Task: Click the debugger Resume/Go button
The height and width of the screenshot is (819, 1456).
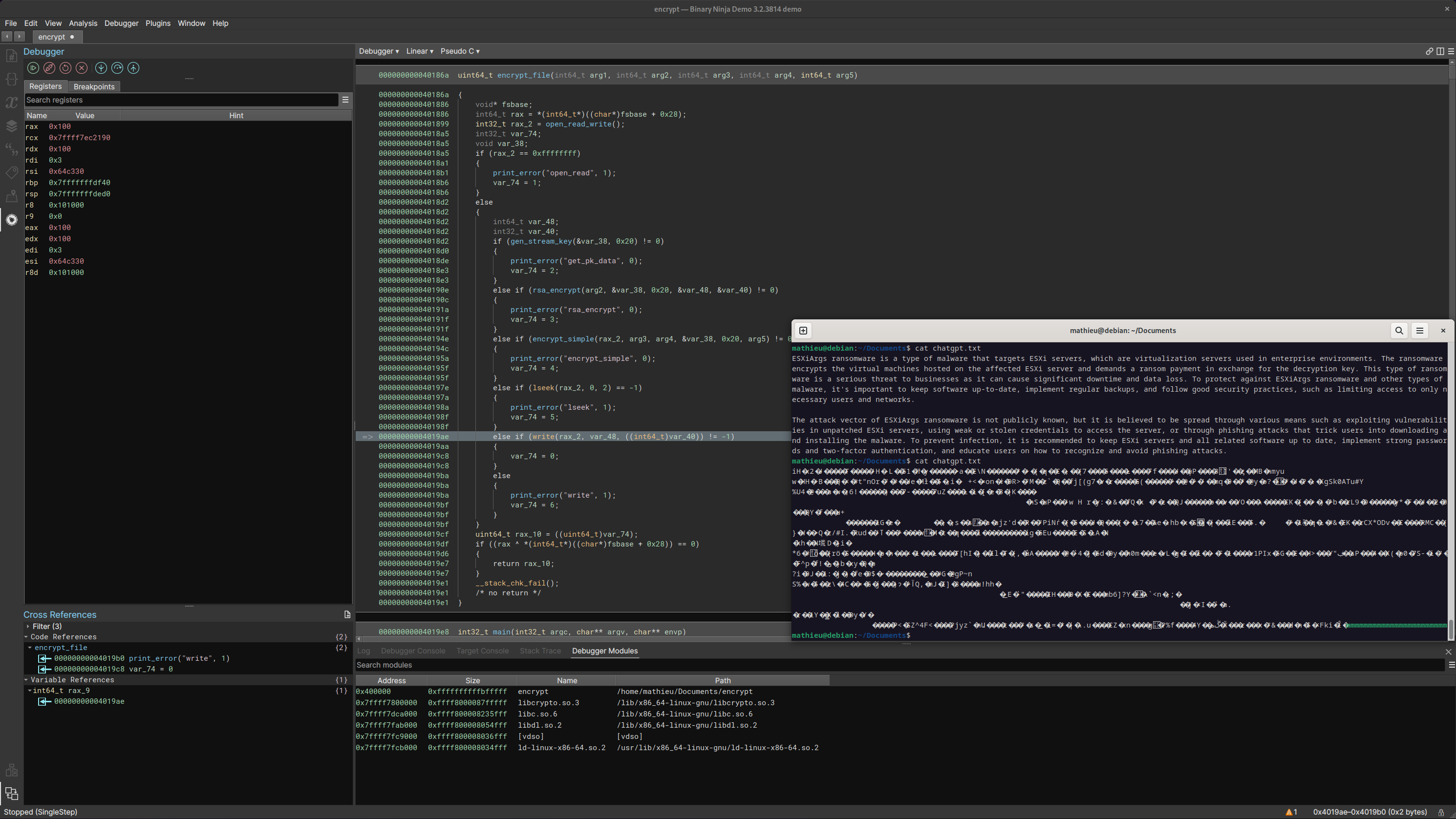Action: pyautogui.click(x=33, y=68)
